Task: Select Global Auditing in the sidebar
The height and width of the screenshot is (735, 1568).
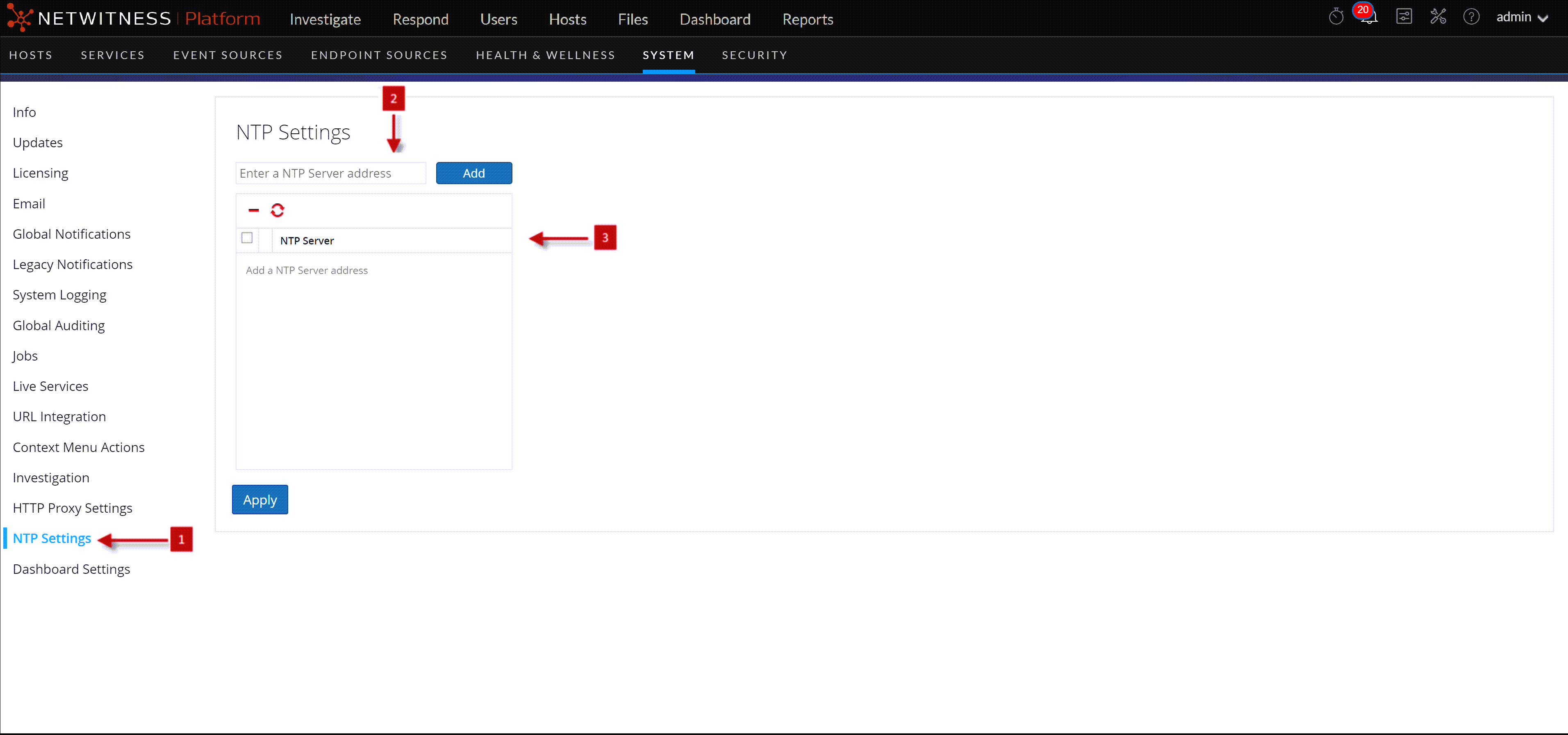Action: click(59, 325)
